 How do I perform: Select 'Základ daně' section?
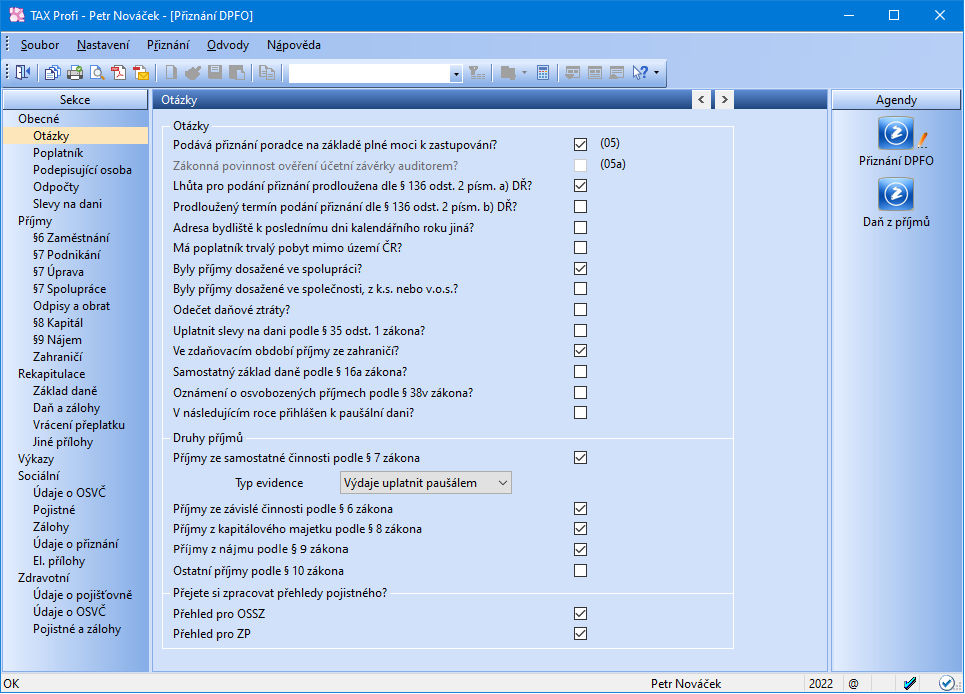click(65, 391)
